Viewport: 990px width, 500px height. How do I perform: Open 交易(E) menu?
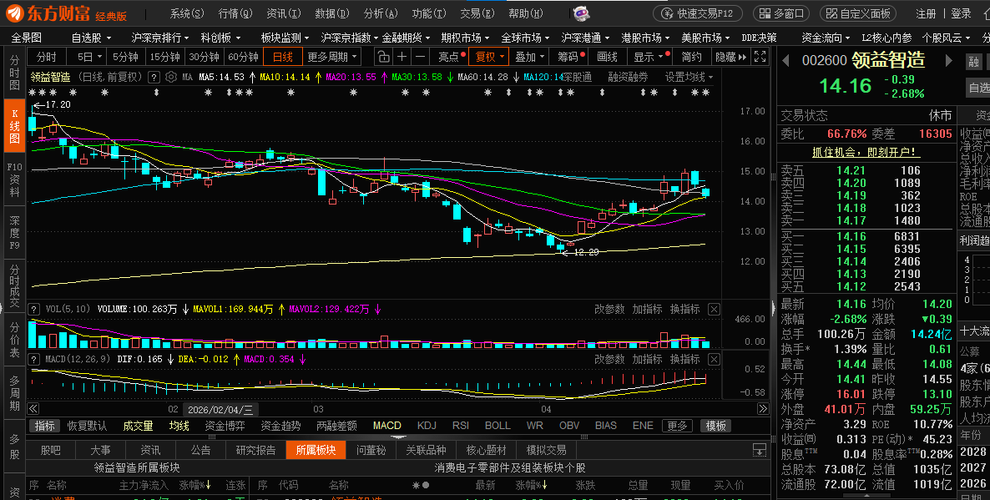478,13
